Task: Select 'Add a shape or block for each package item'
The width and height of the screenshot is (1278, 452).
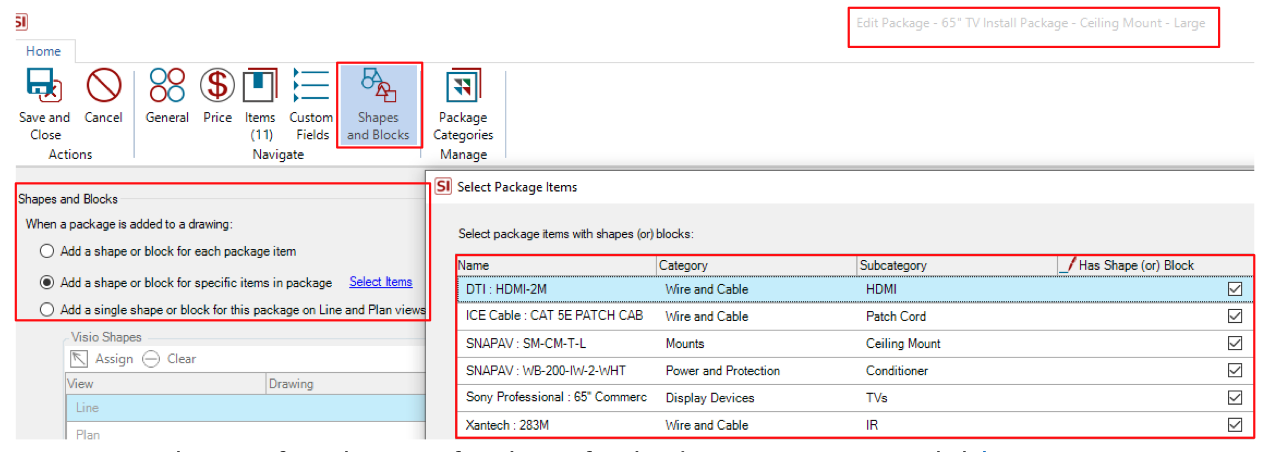Action: [x=47, y=252]
